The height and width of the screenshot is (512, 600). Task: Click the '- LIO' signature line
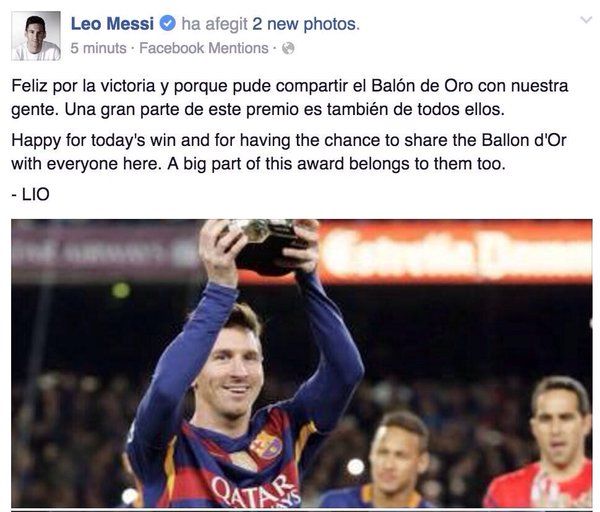click(30, 194)
